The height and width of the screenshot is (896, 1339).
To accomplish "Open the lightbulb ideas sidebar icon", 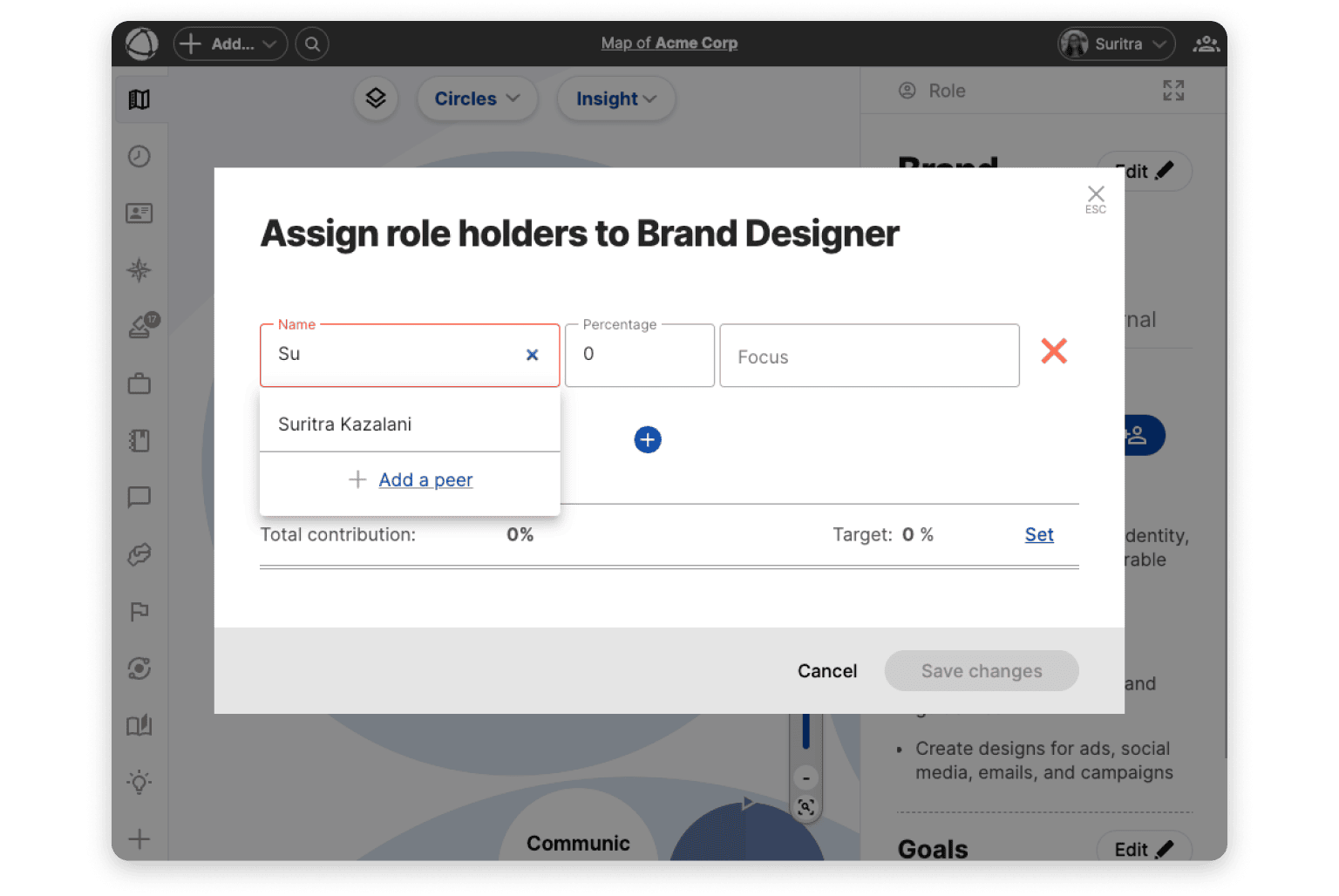I will [139, 782].
